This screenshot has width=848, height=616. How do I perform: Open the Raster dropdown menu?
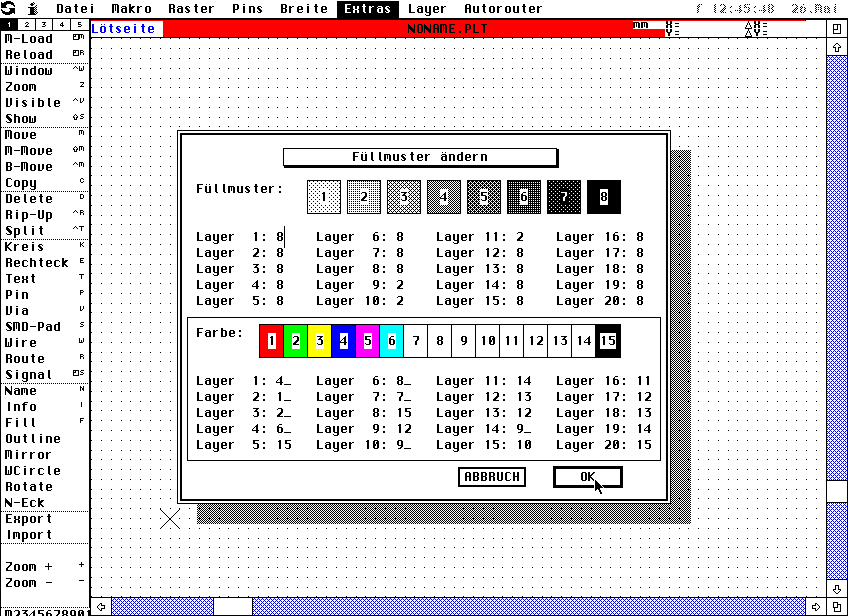(191, 9)
